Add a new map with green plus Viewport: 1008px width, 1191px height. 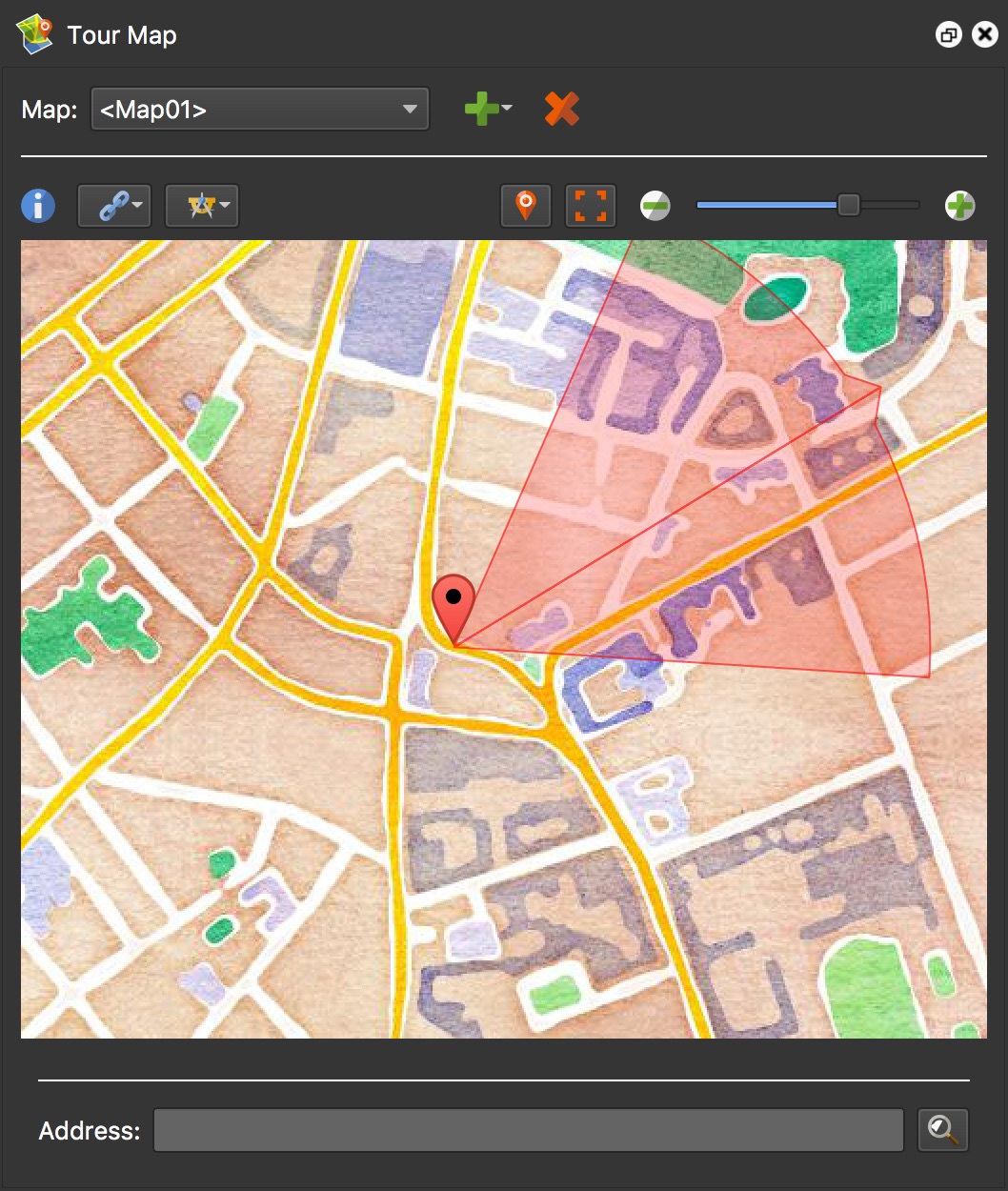click(483, 109)
